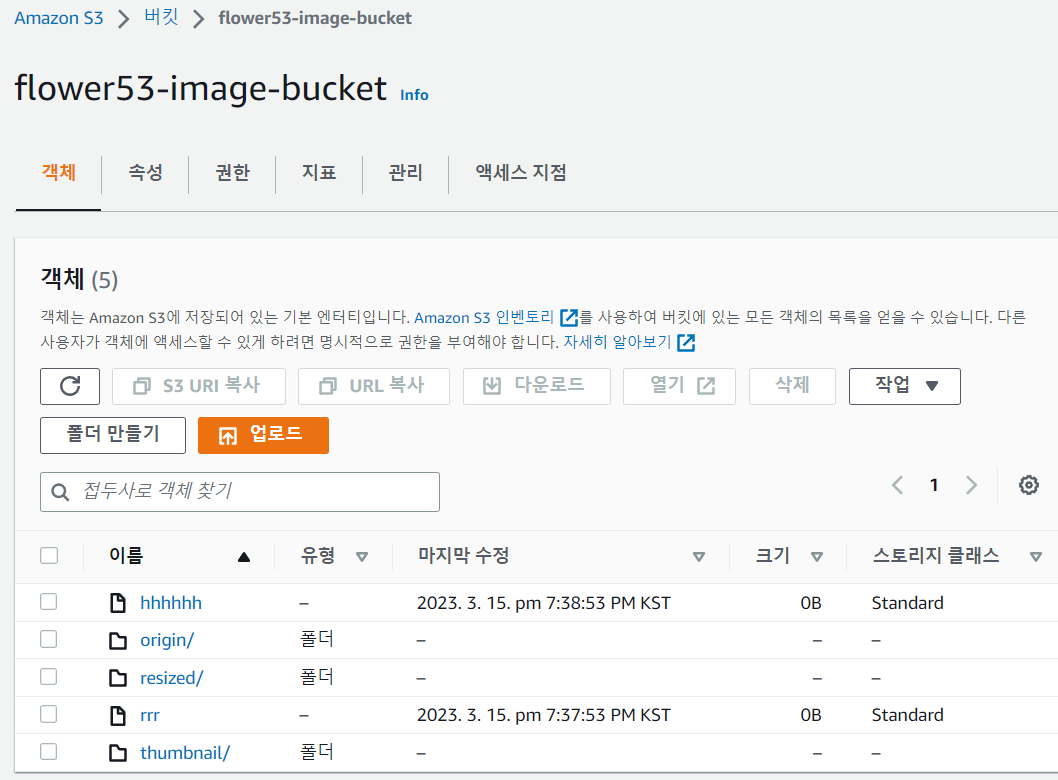The height and width of the screenshot is (780, 1058).
Task: Click the prefix search input field
Action: pos(240,492)
